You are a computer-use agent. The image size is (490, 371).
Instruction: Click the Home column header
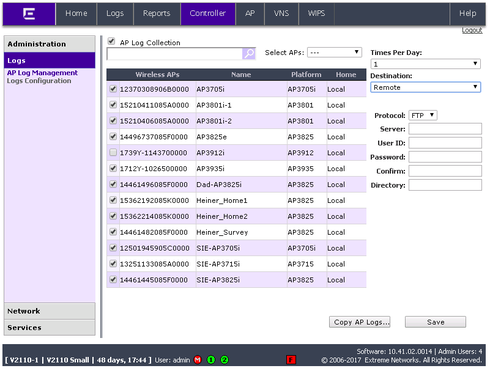pyautogui.click(x=346, y=75)
